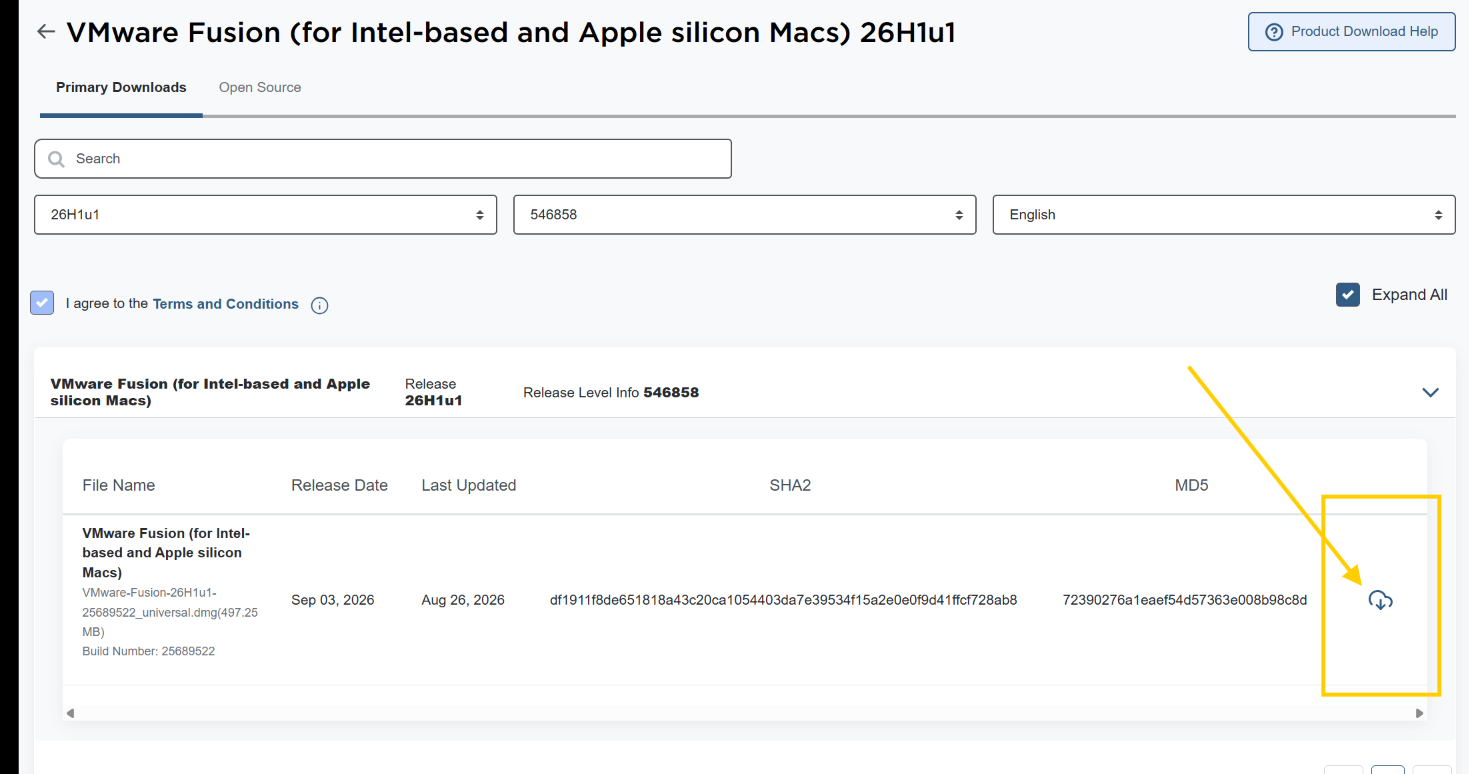The height and width of the screenshot is (774, 1469).
Task: Click the File Name column header
Action: click(119, 485)
